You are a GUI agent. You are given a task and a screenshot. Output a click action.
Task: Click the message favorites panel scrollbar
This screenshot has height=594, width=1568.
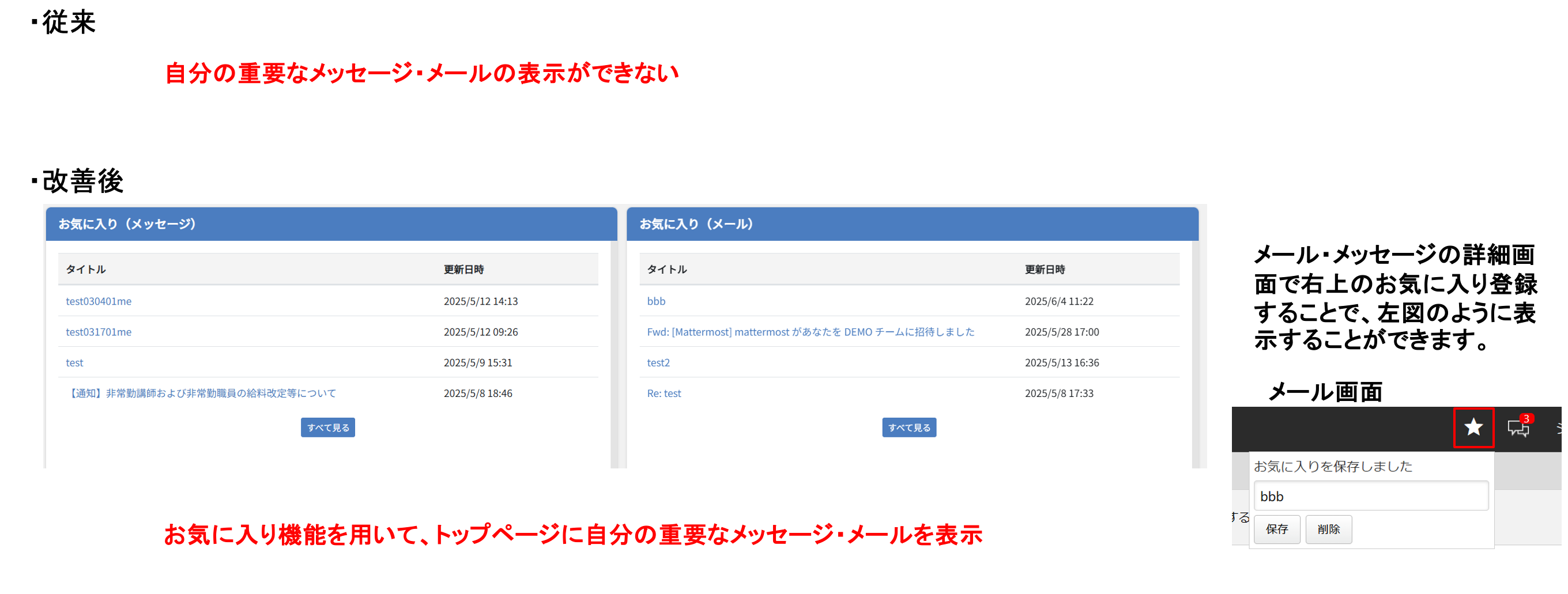point(613,353)
